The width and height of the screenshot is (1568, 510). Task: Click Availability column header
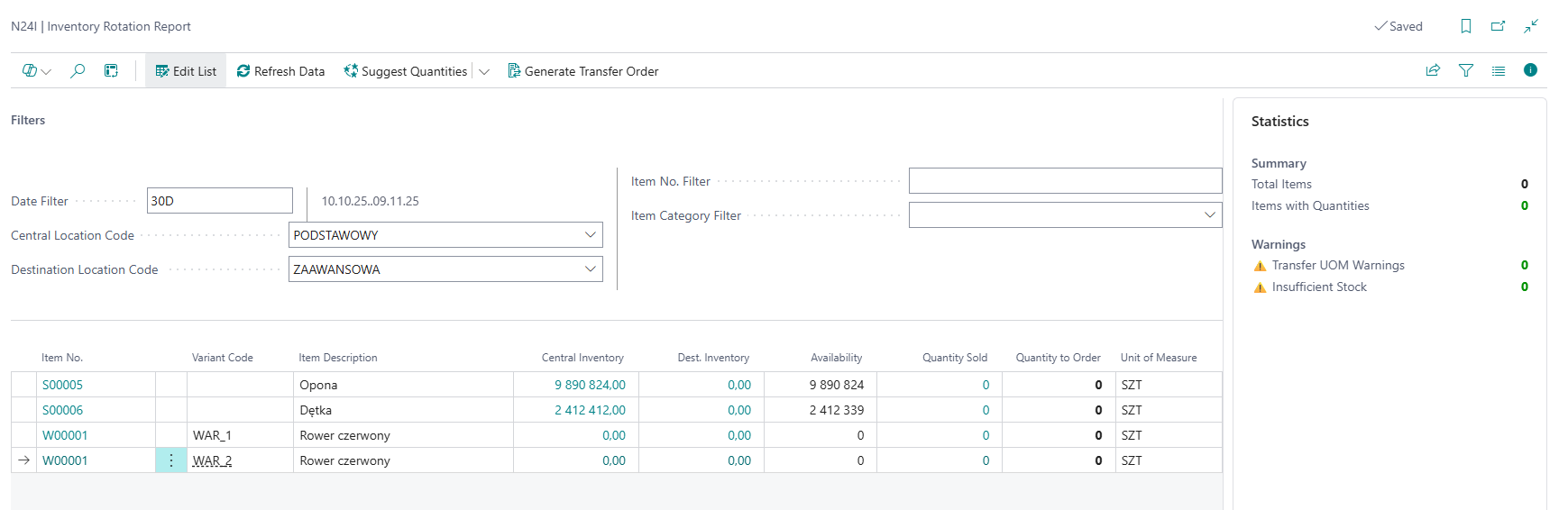pos(836,358)
